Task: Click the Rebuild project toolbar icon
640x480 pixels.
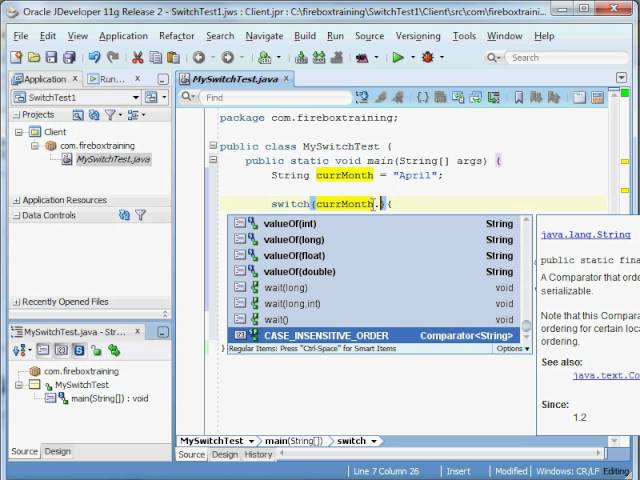Action: 319,58
